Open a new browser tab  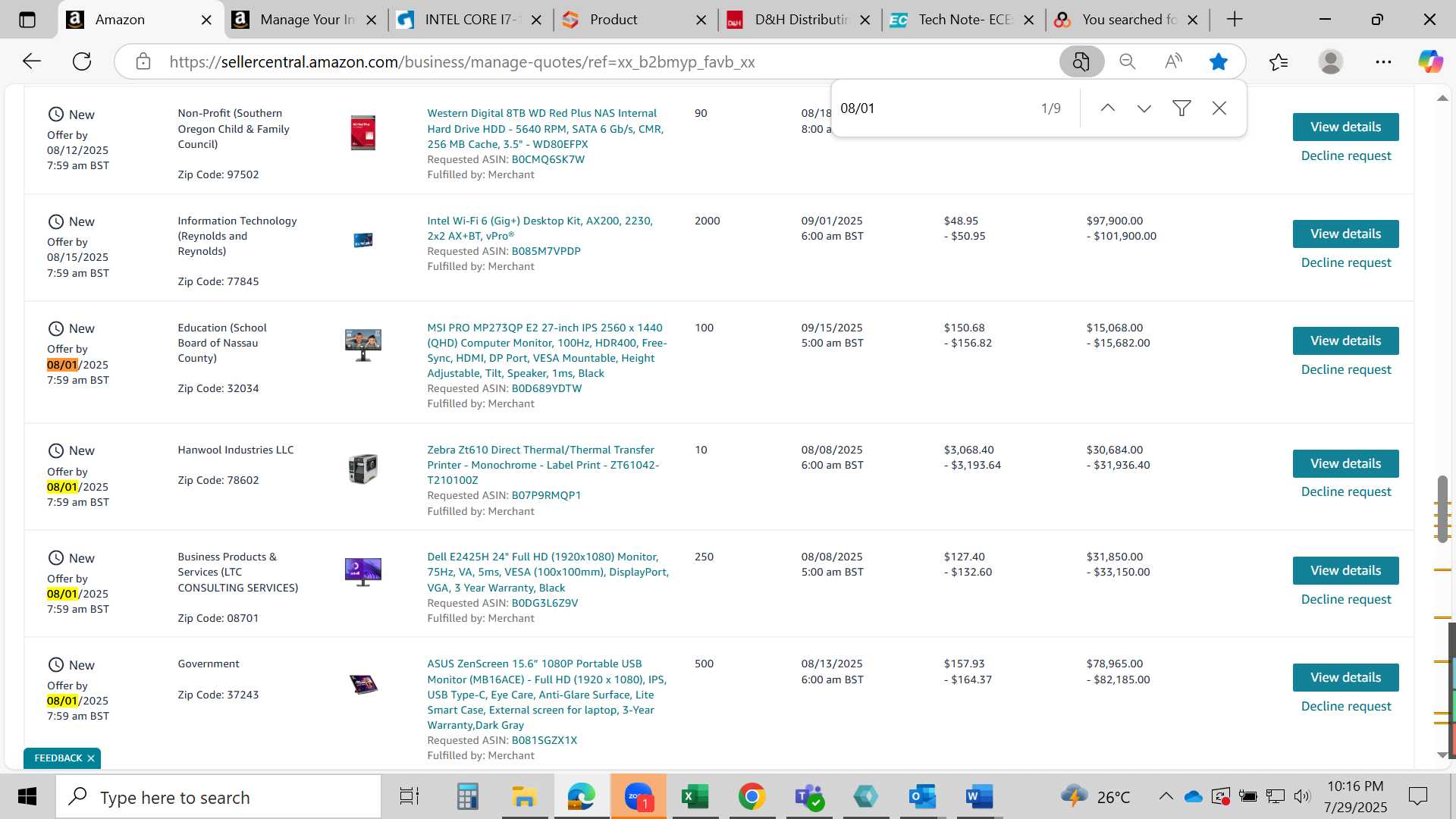point(1235,20)
